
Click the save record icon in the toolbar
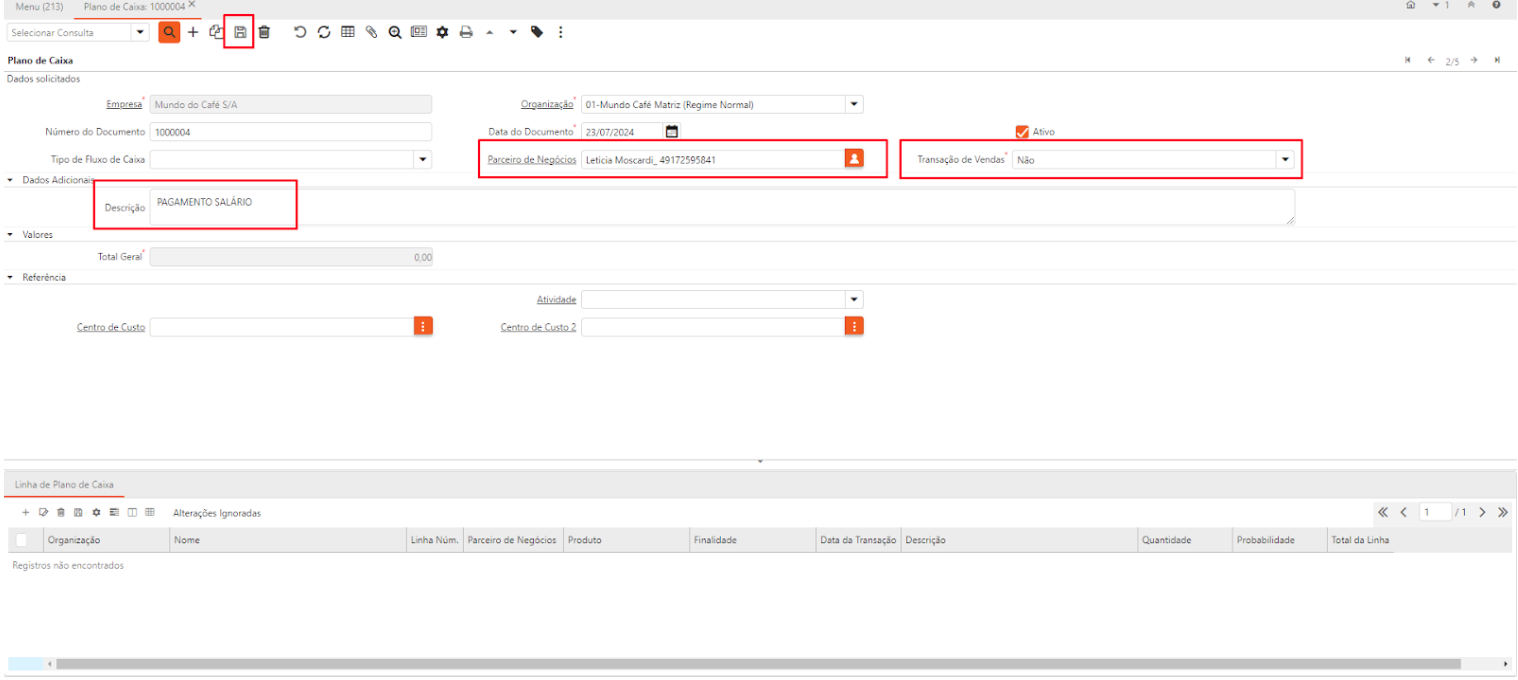(240, 32)
